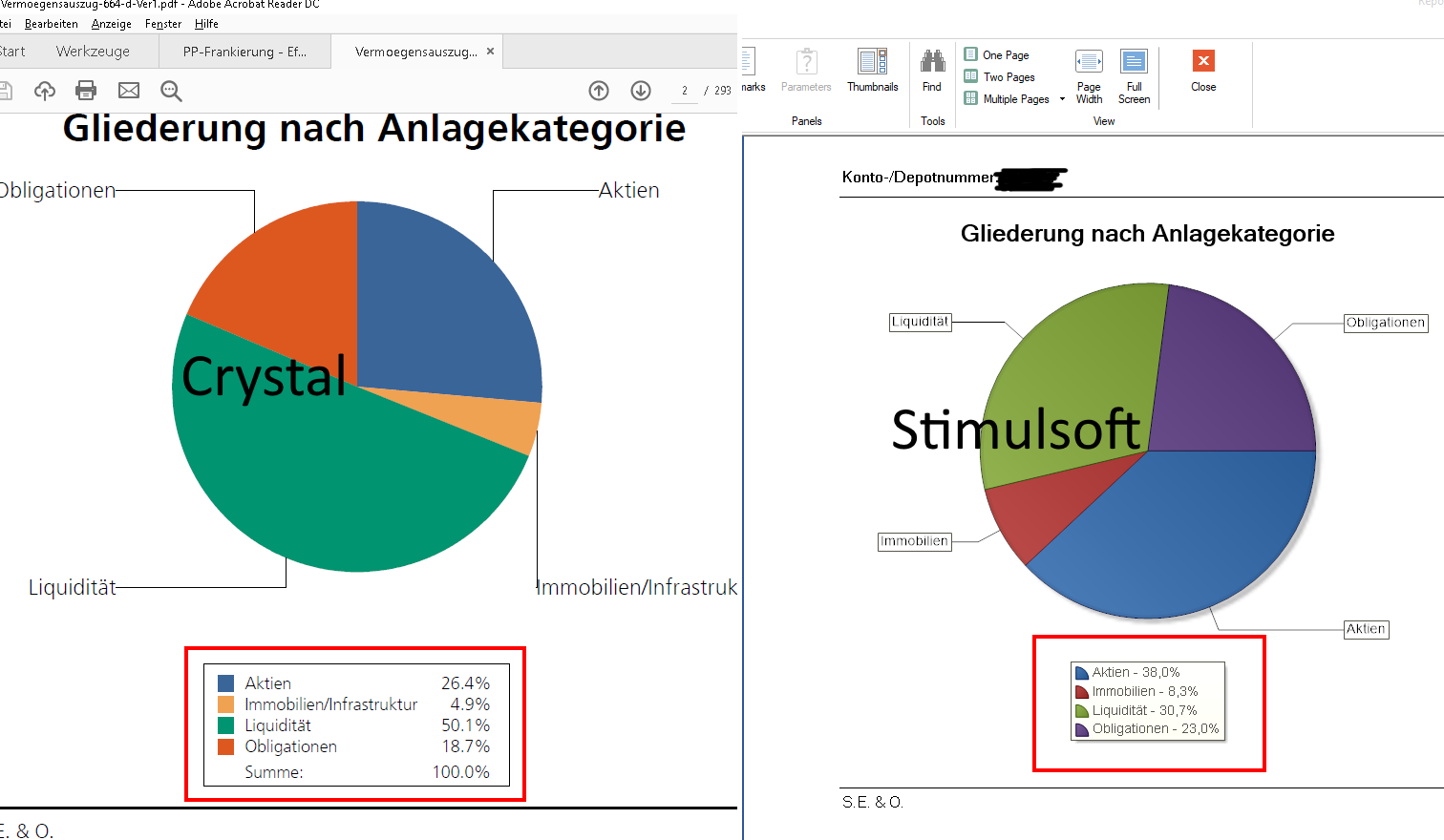This screenshot has height=840, width=1444.
Task: Click the Liquidität label box in Stimulsoft chart
Action: (921, 323)
